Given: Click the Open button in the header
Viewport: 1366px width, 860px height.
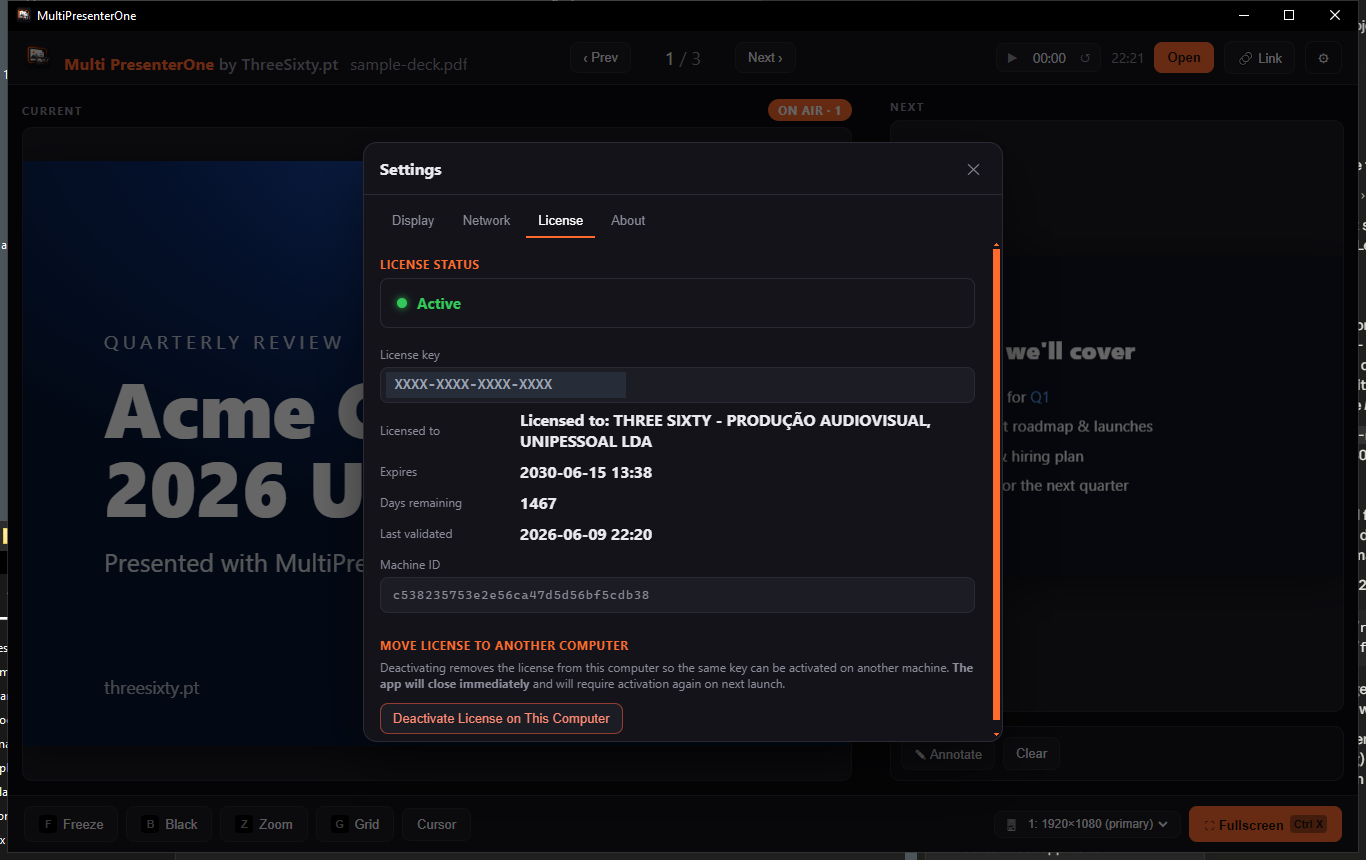Looking at the screenshot, I should pos(1184,58).
